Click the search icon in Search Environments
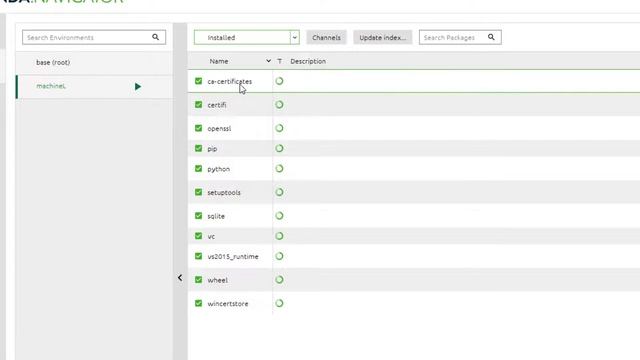The width and height of the screenshot is (640, 360). click(x=156, y=37)
